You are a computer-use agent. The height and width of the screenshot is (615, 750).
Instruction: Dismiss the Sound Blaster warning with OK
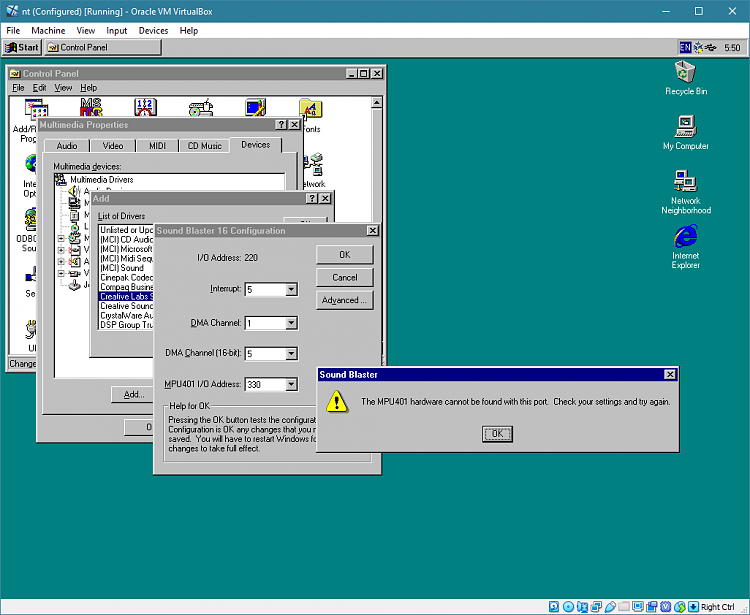point(497,434)
